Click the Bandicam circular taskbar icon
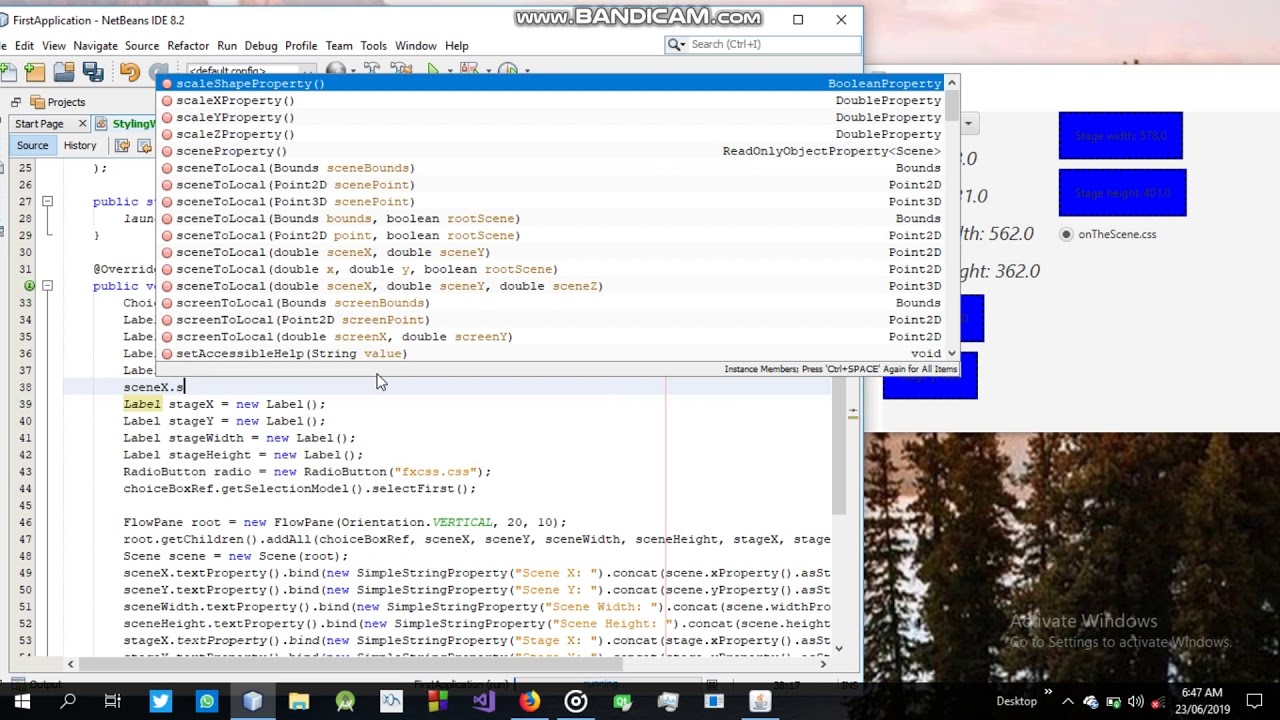 [x=575, y=701]
